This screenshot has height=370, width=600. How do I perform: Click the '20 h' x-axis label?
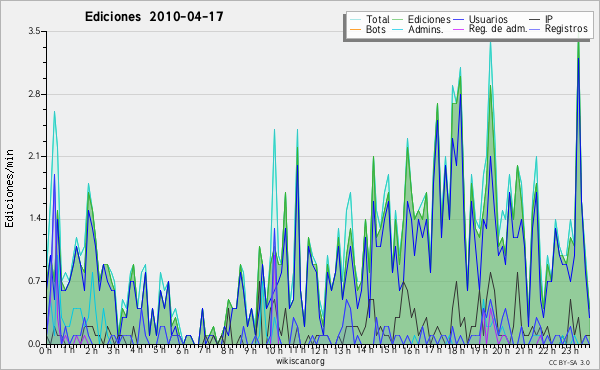pyautogui.click(x=500, y=351)
